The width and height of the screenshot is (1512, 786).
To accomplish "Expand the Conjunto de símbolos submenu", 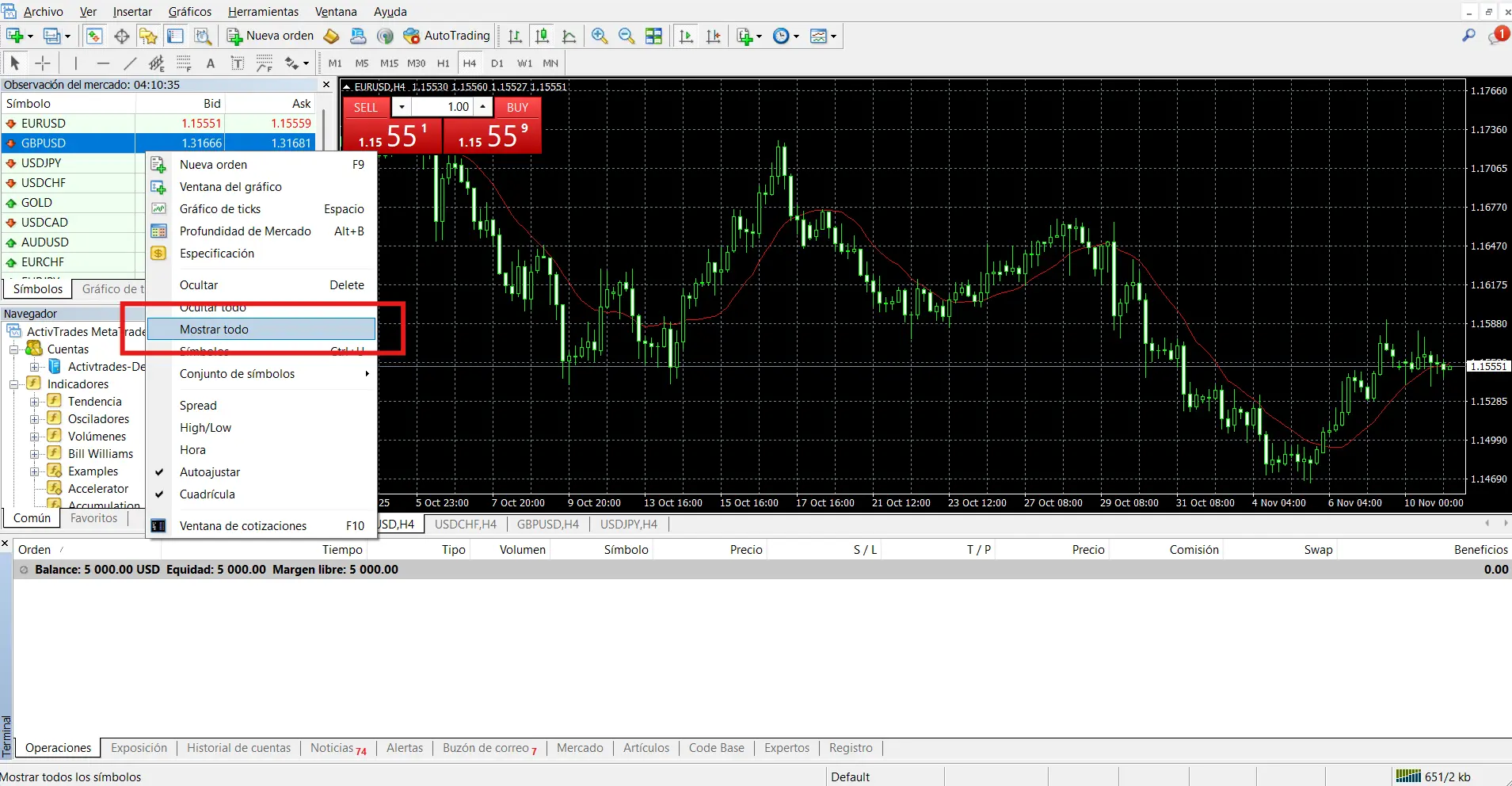I will click(238, 373).
